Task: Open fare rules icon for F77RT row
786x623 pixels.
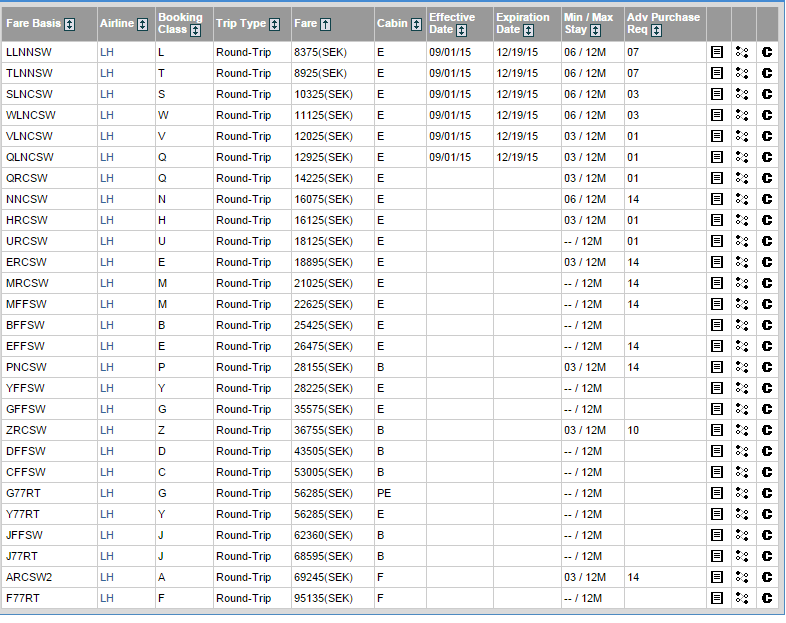Action: [716, 598]
